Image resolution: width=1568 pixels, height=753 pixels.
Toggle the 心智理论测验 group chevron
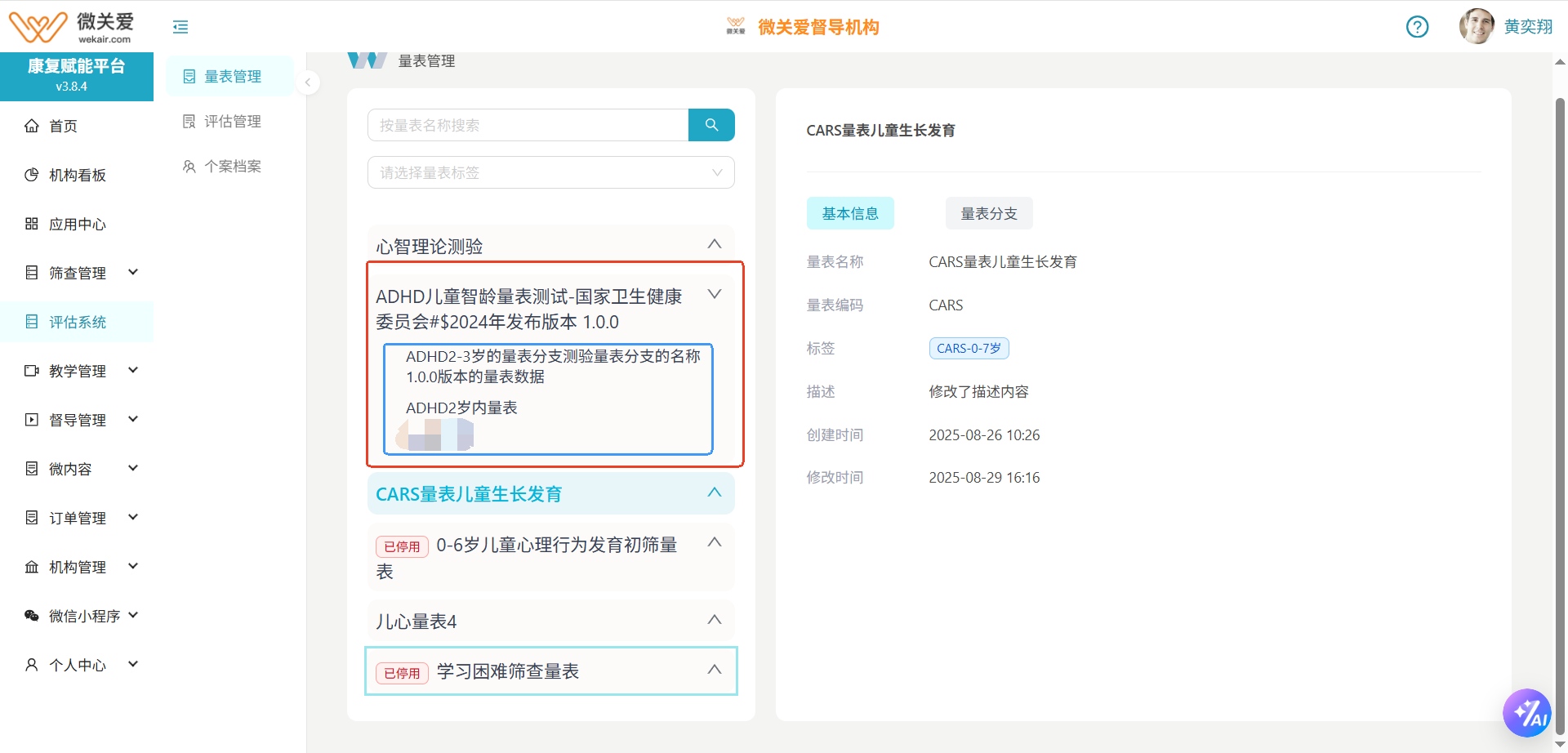click(714, 244)
